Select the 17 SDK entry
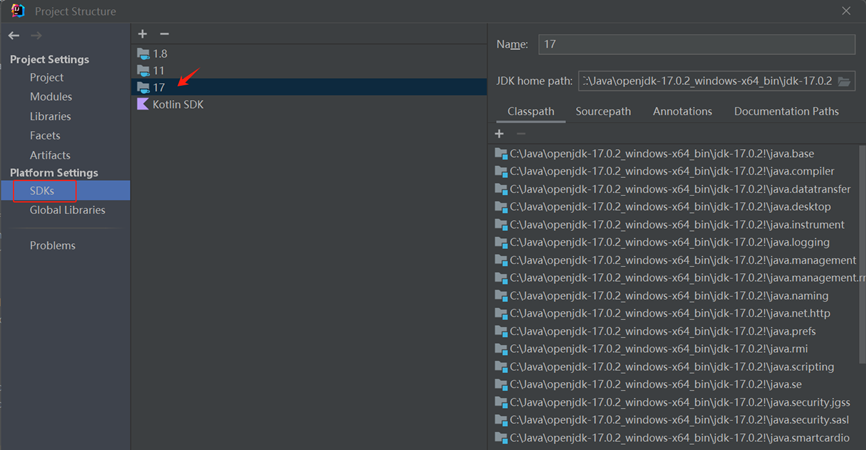Image resolution: width=866 pixels, height=450 pixels. coord(309,87)
